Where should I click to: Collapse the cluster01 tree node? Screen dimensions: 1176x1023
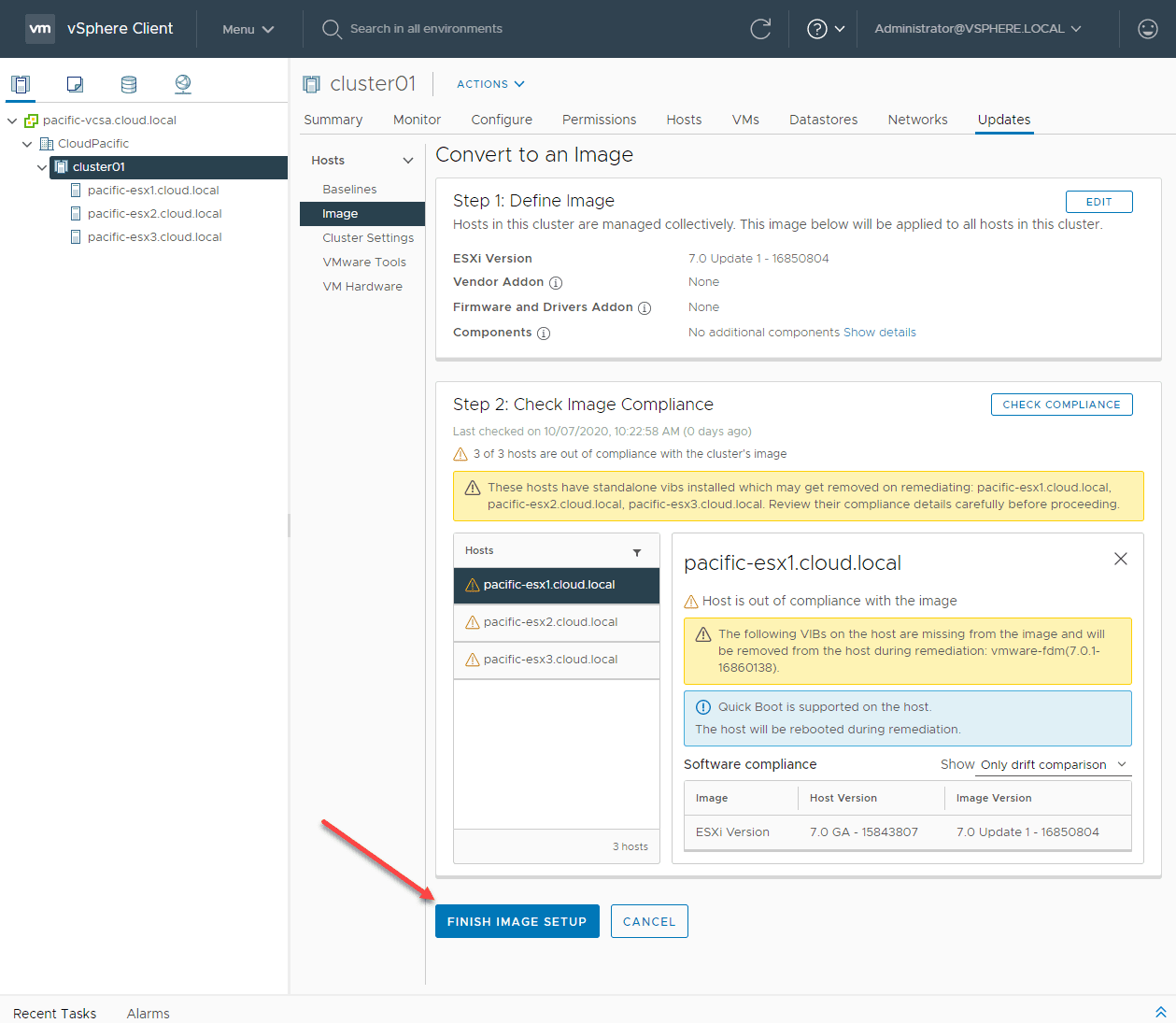[x=42, y=167]
